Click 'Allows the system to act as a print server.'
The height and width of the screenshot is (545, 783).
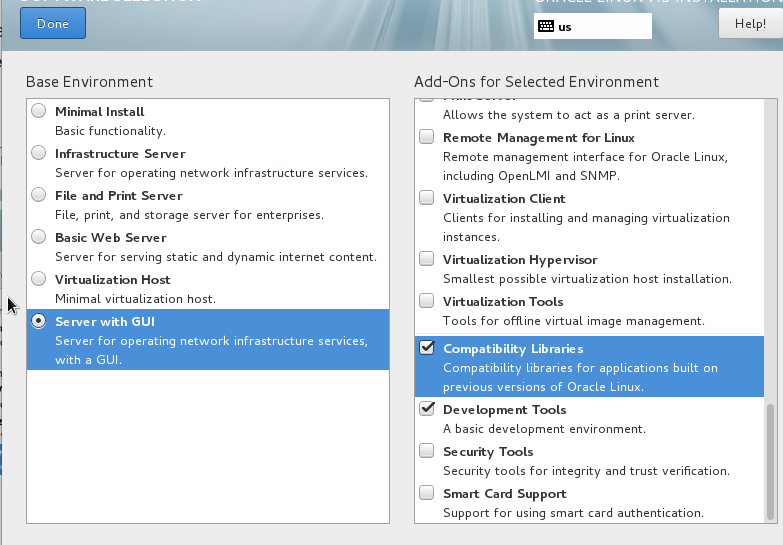[569, 115]
